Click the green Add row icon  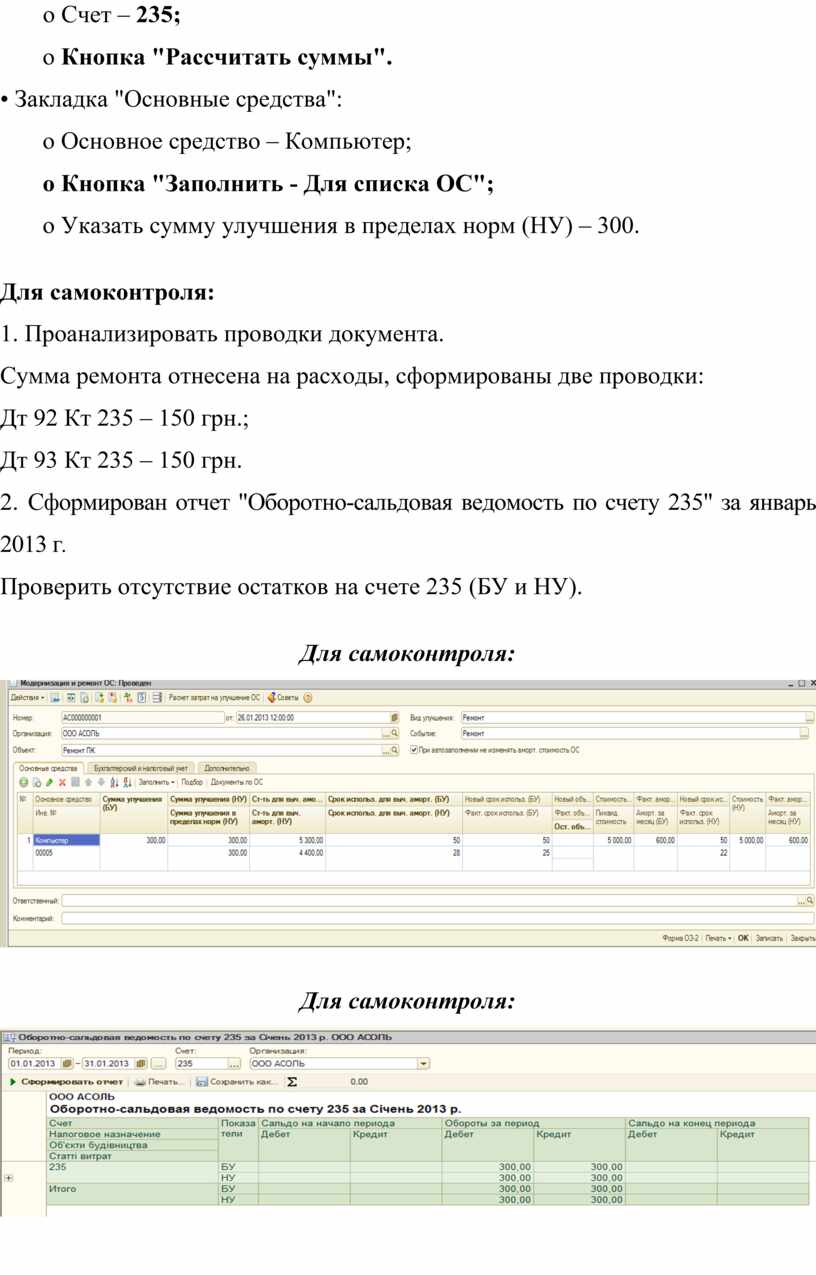click(x=24, y=782)
